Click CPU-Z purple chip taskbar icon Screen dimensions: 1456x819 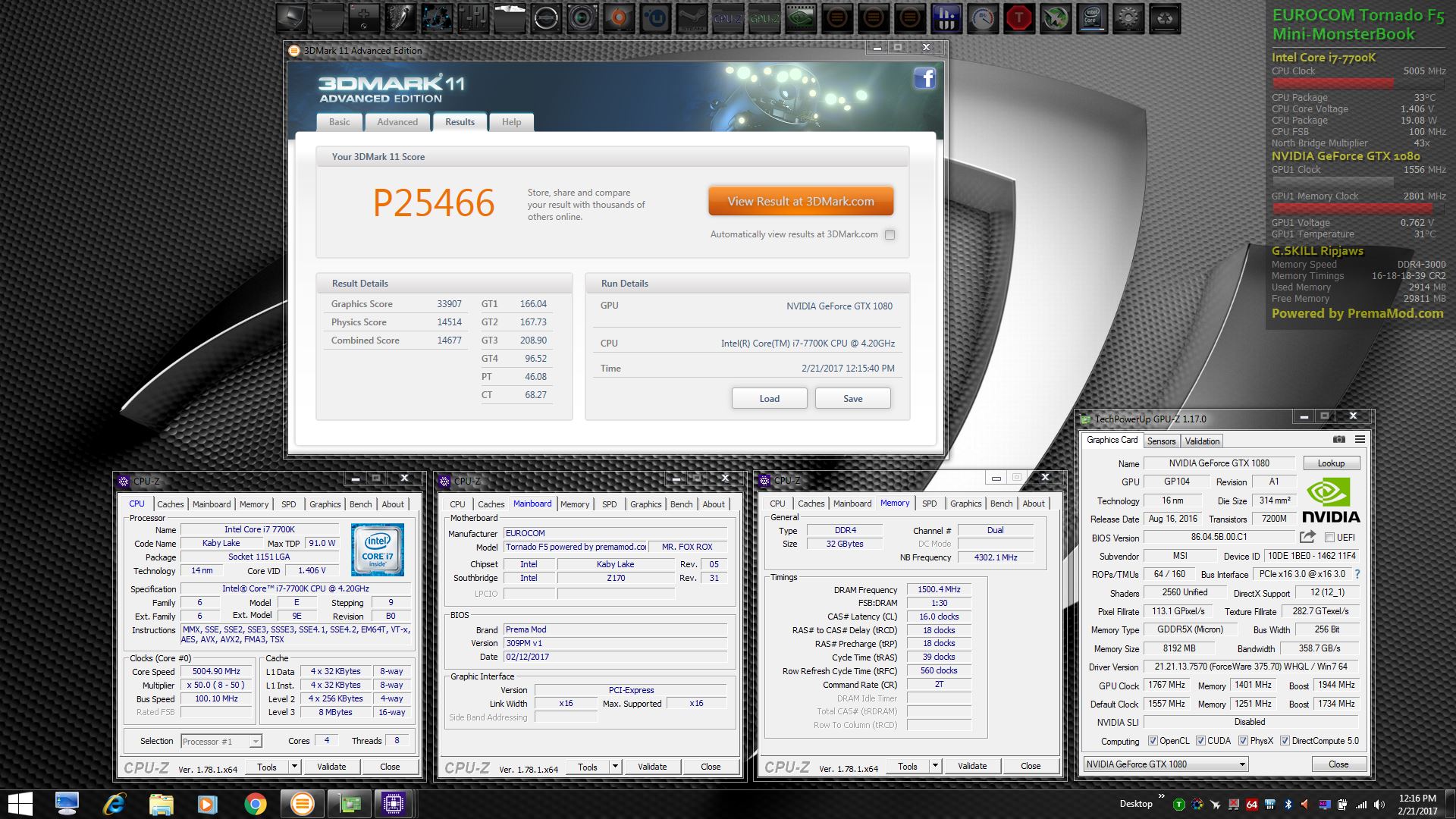point(394,804)
